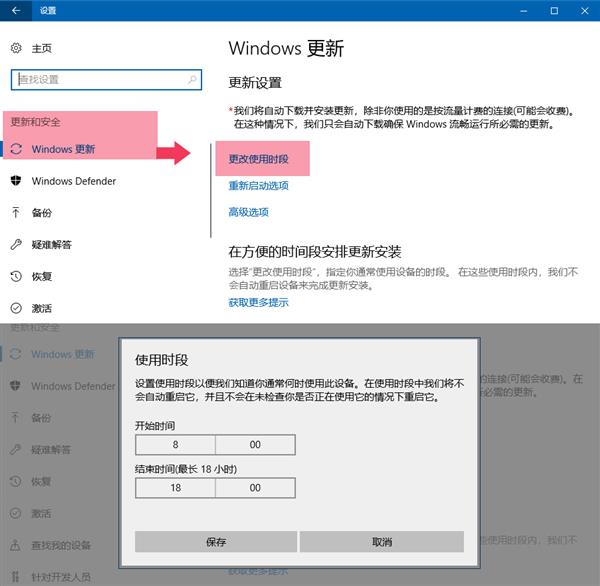Open 备份 backup in top sidebar
Screen dimensions: 600x586
click(42, 213)
